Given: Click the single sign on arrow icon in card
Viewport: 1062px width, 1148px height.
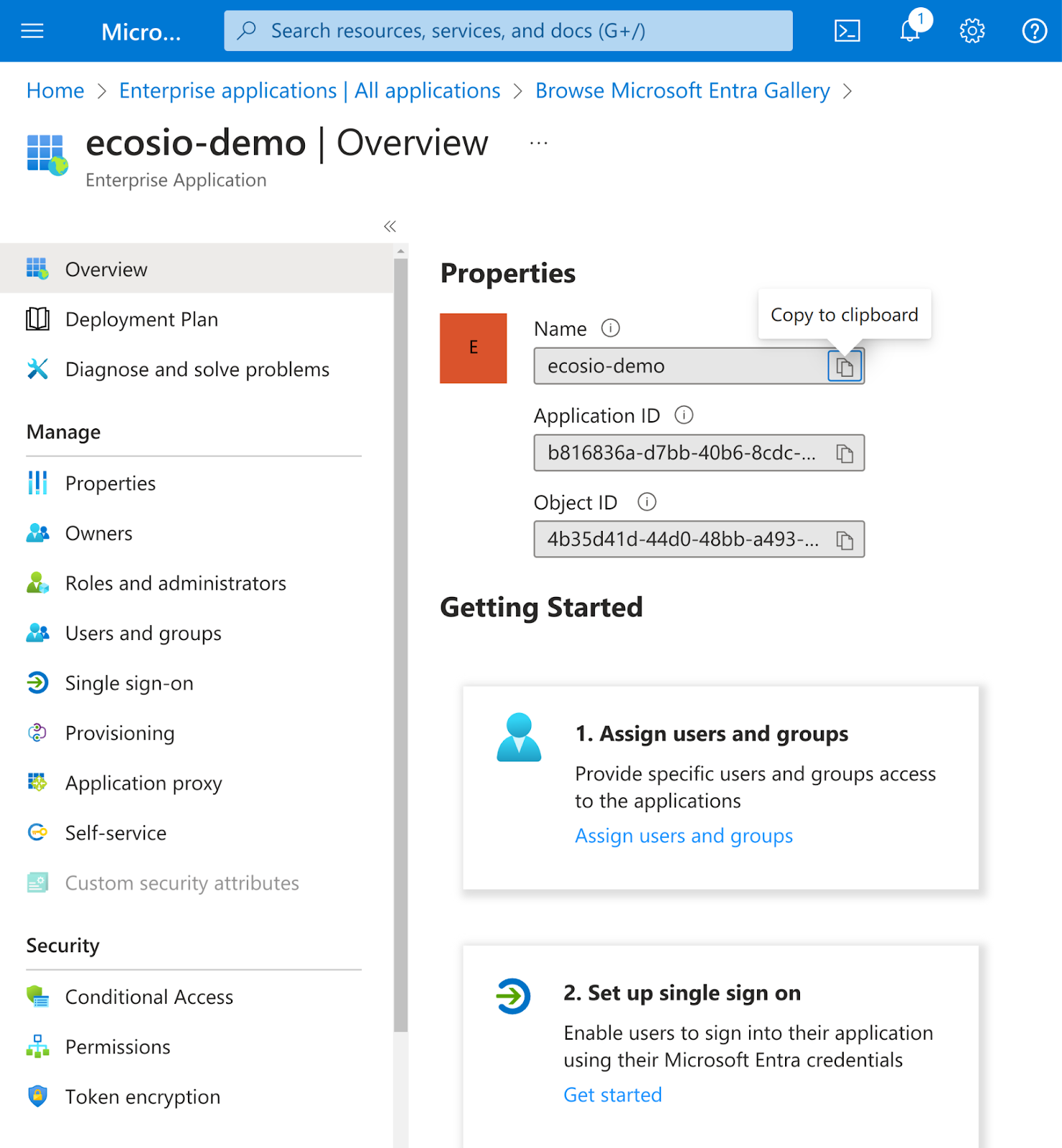Looking at the screenshot, I should click(x=513, y=996).
